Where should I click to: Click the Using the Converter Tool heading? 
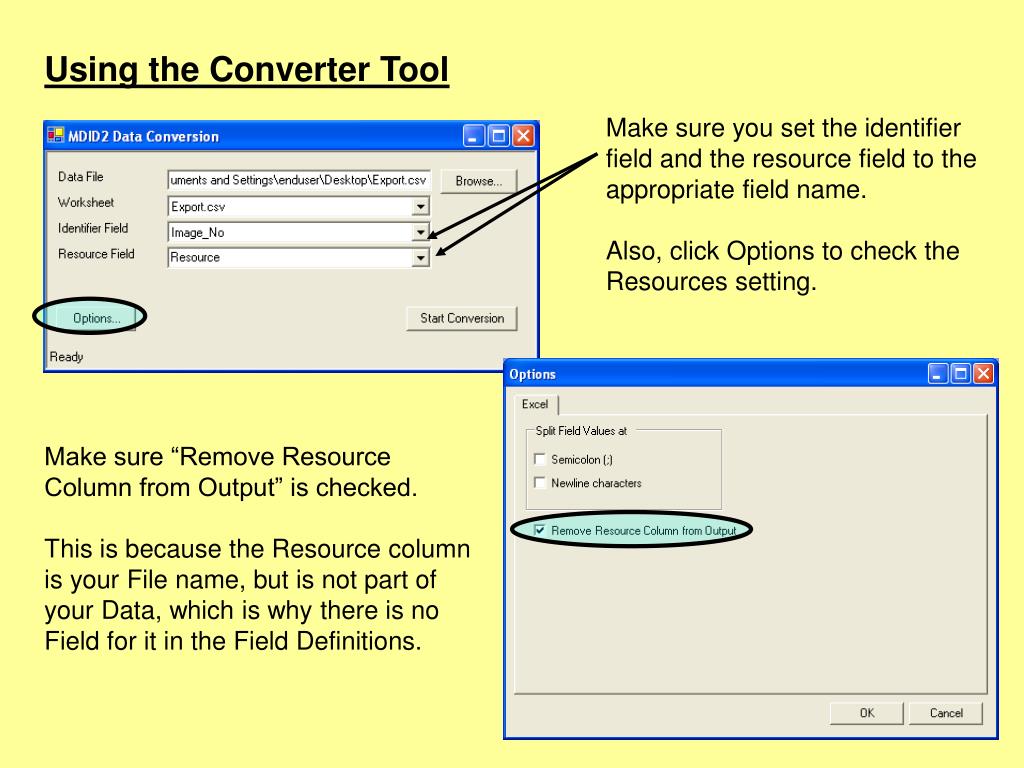(247, 71)
